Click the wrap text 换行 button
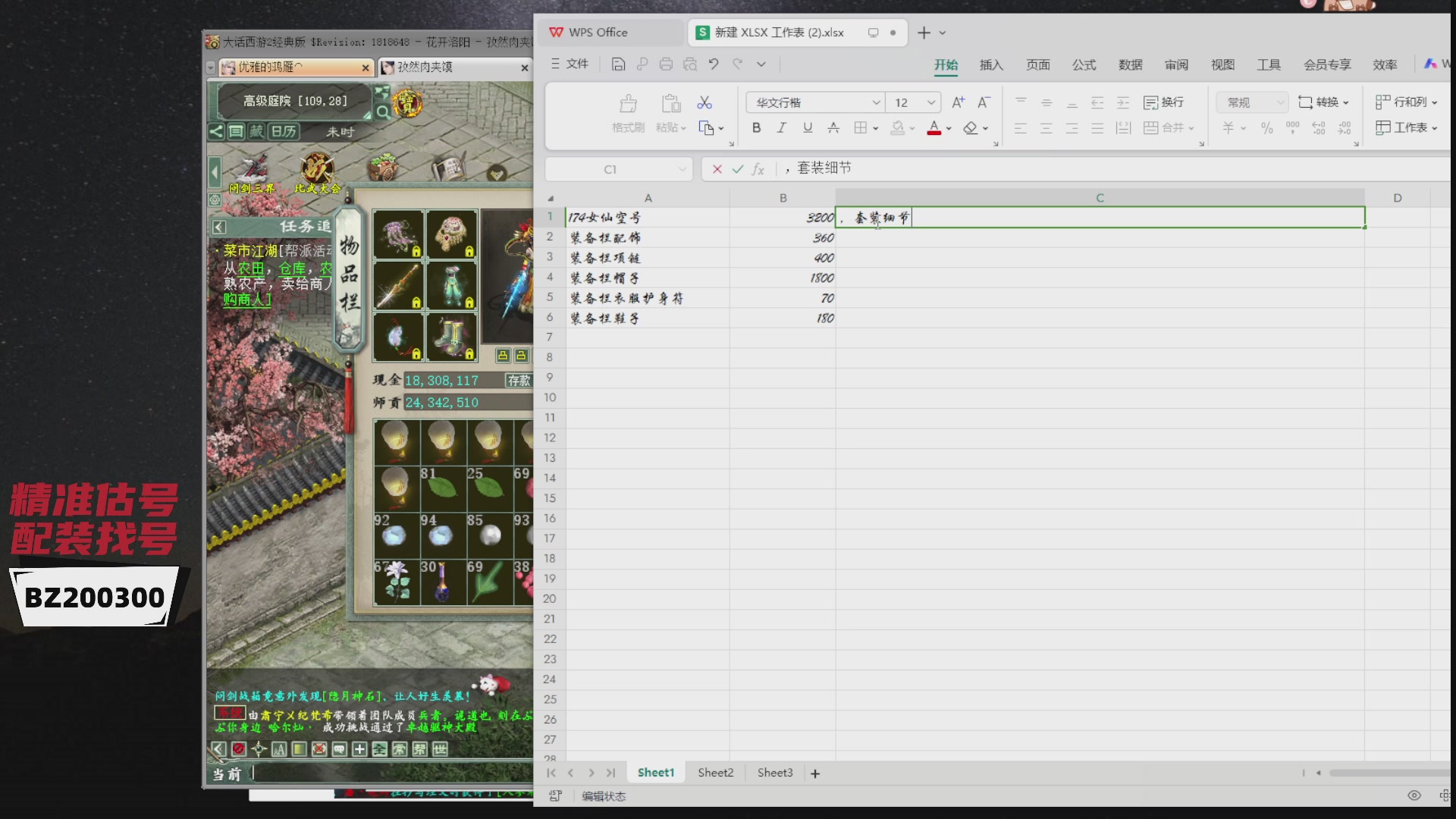This screenshot has width=1456, height=819. tap(1163, 102)
